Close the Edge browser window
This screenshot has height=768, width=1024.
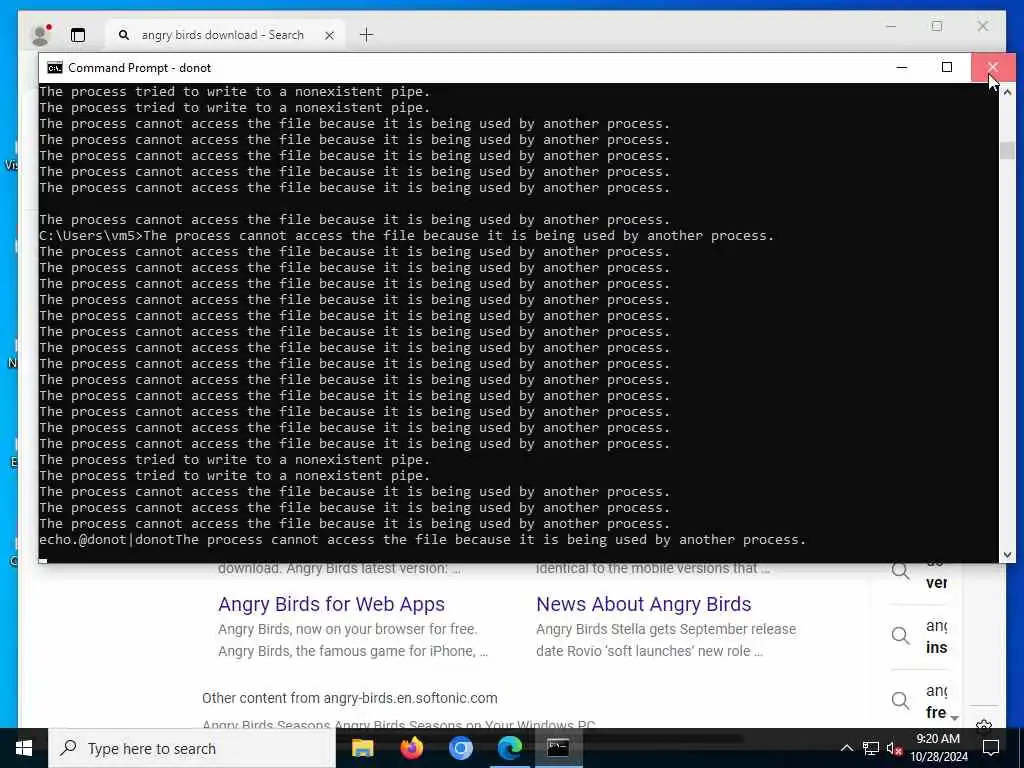(983, 26)
